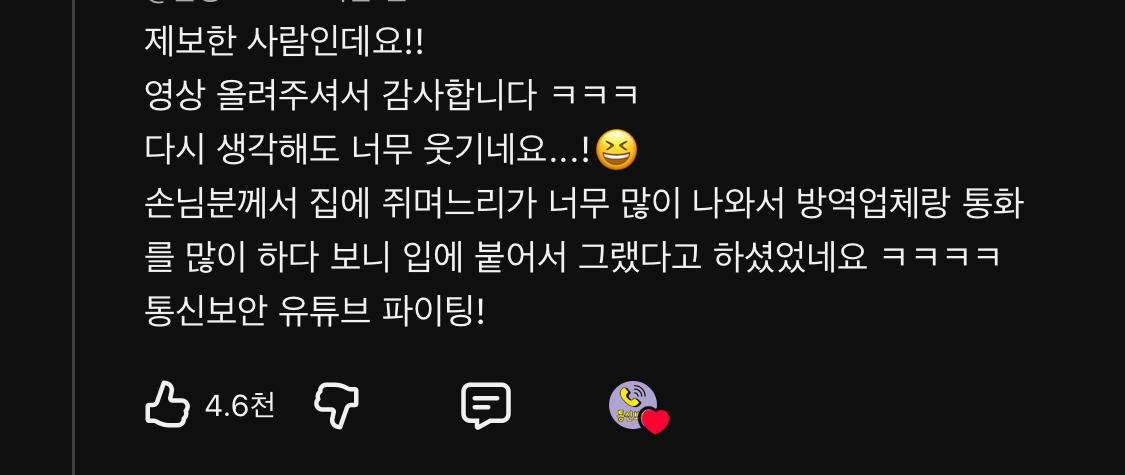
Task: Open the reply box via the speech bubble icon
Action: (486, 405)
